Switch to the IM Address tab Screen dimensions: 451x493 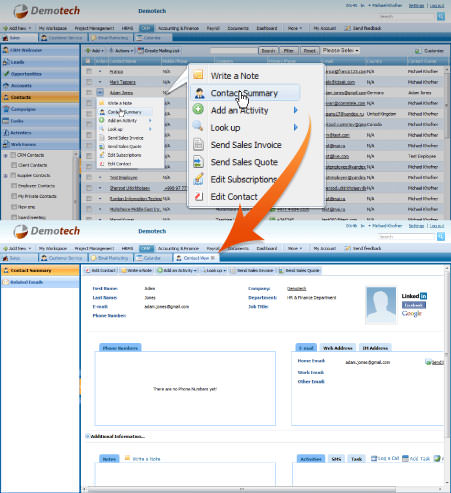(x=375, y=347)
